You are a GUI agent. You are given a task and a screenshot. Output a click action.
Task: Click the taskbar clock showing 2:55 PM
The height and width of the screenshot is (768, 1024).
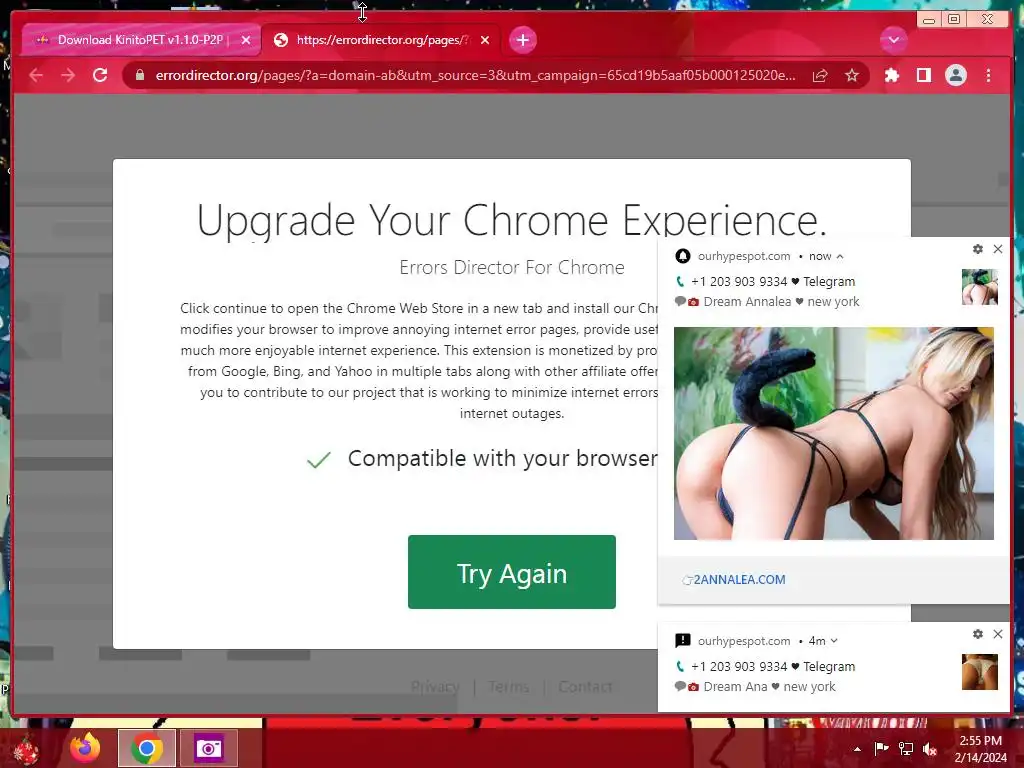[x=980, y=749]
